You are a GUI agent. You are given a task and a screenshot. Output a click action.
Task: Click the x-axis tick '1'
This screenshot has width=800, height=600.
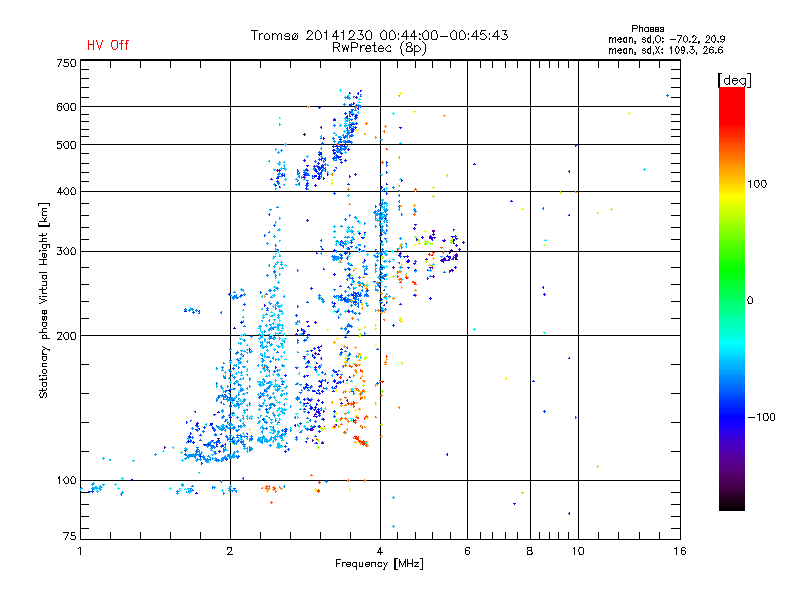coord(80,551)
